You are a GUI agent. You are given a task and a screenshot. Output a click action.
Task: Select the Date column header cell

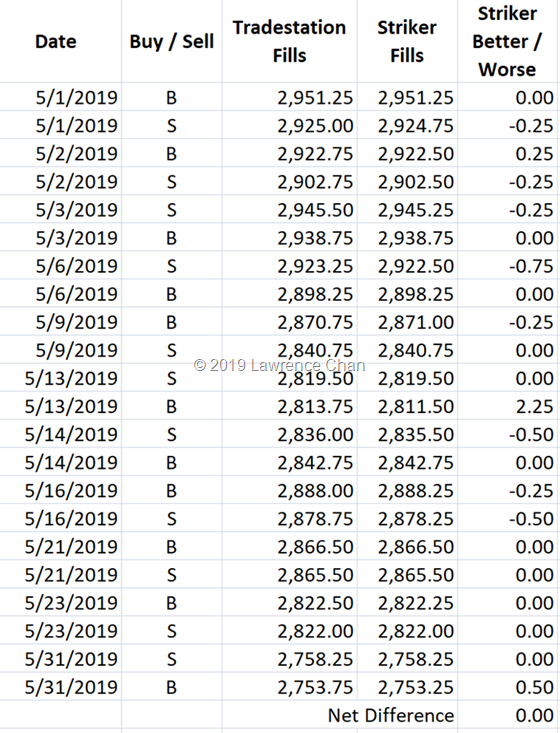pyautogui.click(x=60, y=41)
